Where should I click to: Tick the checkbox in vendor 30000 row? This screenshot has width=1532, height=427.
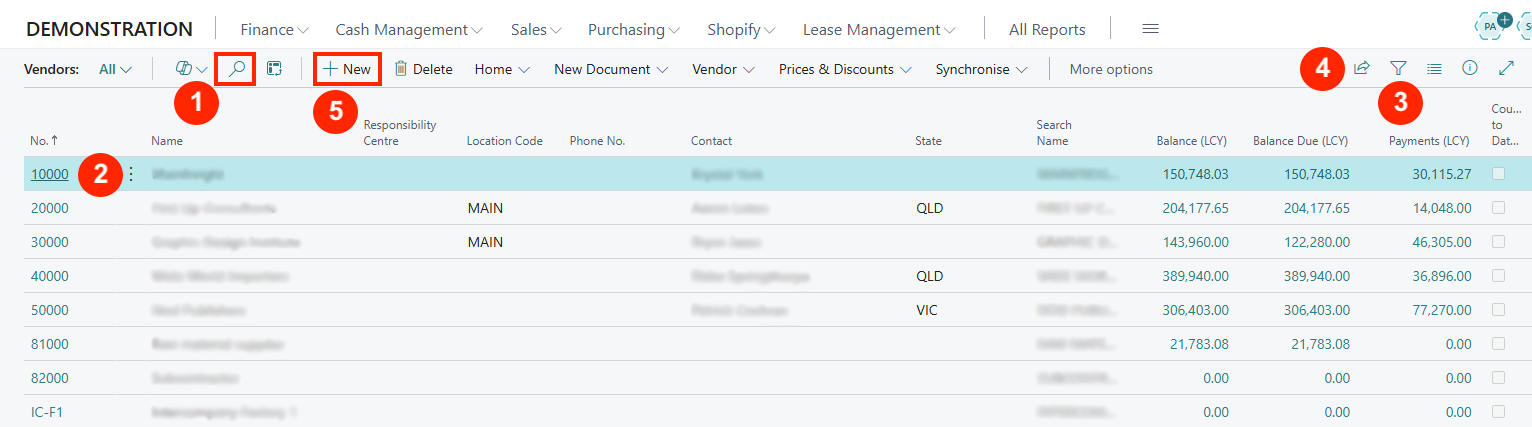pos(1498,242)
